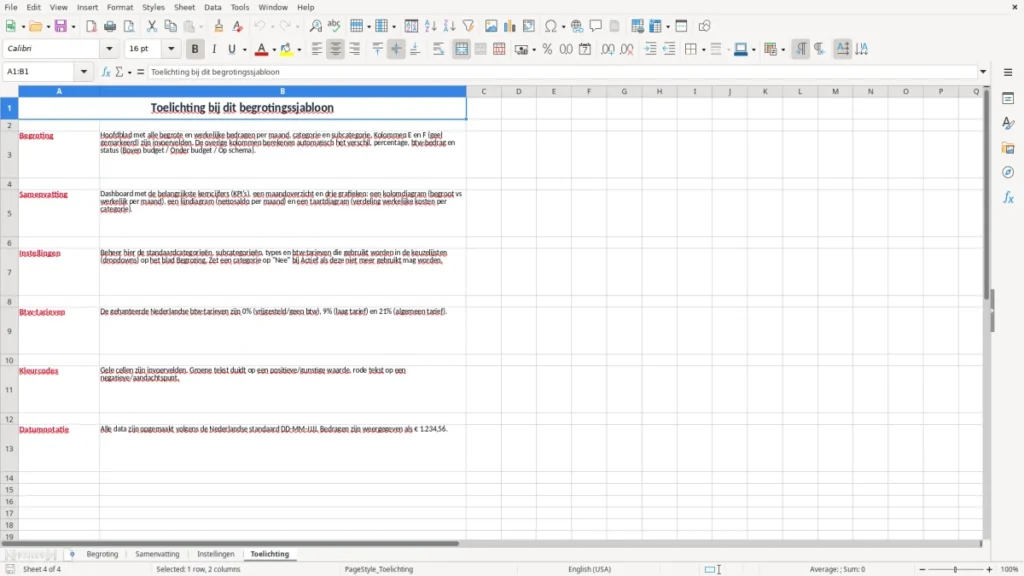Screen dimensions: 1024x576
Task: Open the sidebar Navigator compass icon
Action: point(1008,172)
